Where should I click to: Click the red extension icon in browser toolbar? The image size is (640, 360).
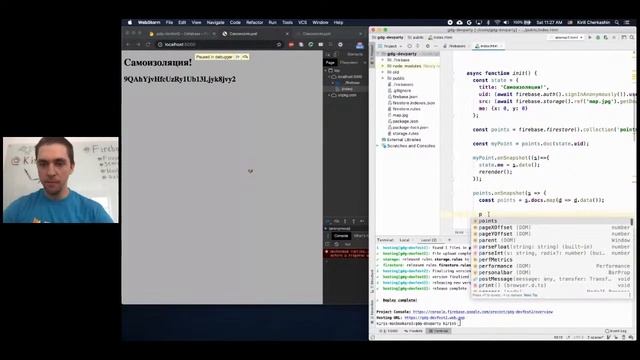pyautogui.click(x=291, y=44)
